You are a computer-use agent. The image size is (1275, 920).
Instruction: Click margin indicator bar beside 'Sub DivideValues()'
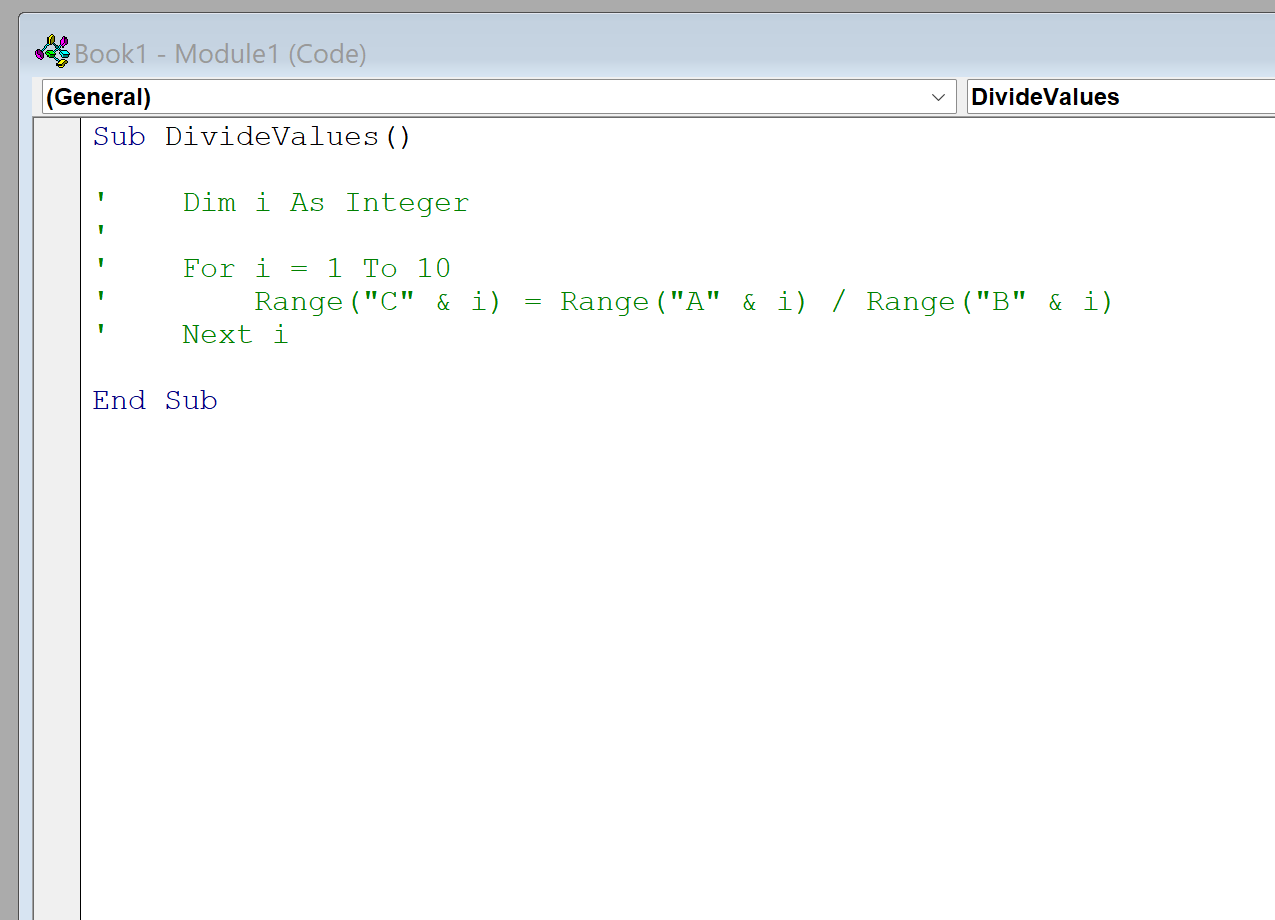(57, 137)
